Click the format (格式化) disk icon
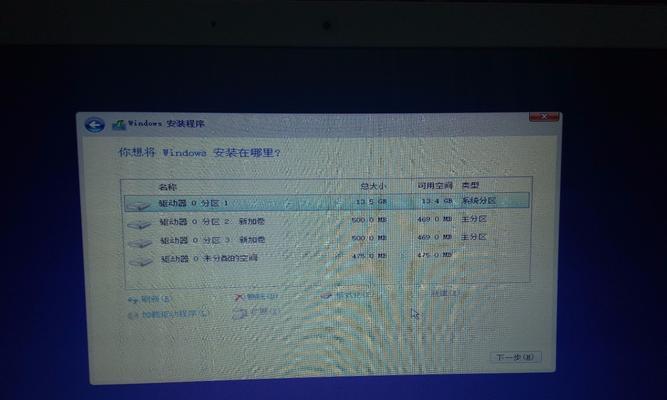667x400 pixels. (x=326, y=295)
